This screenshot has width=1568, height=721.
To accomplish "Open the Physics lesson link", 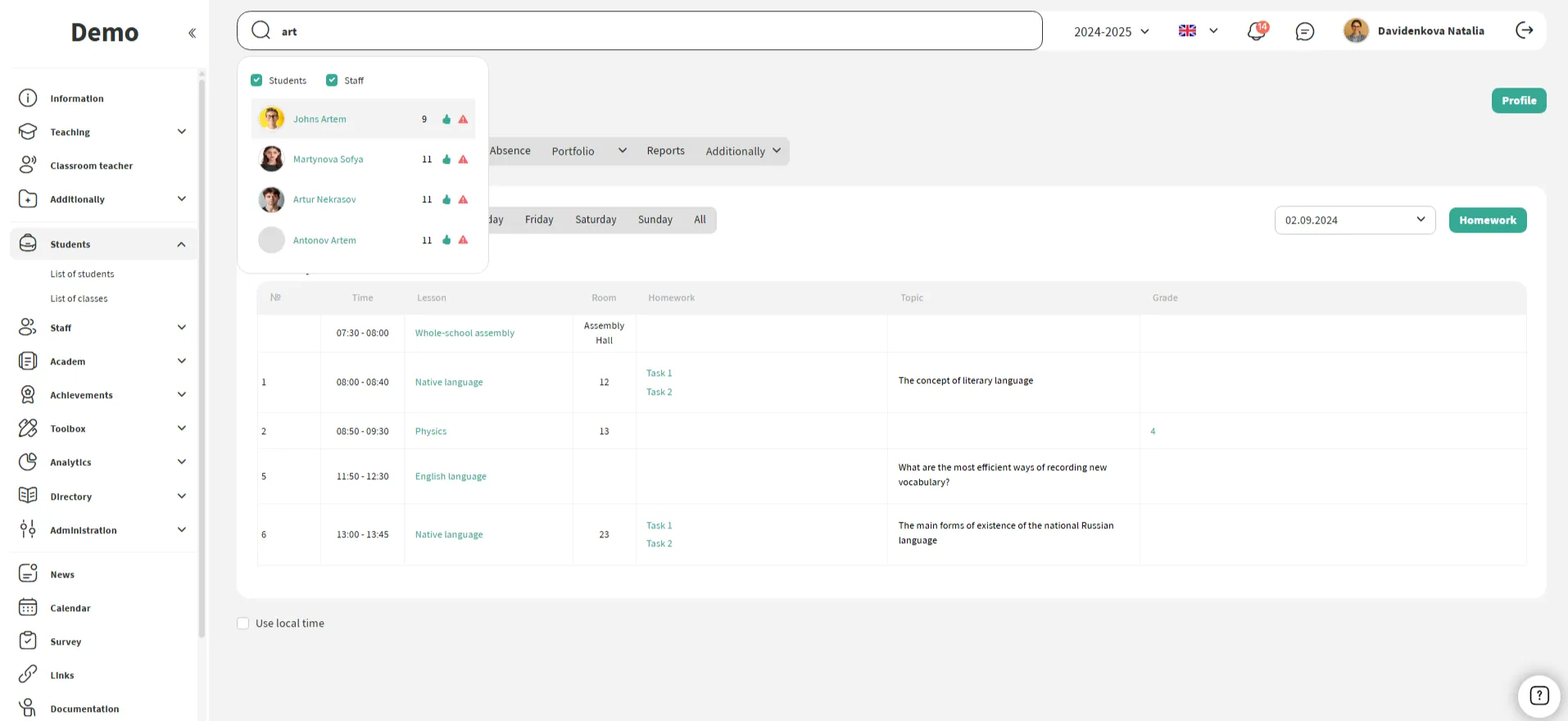I will [x=430, y=431].
